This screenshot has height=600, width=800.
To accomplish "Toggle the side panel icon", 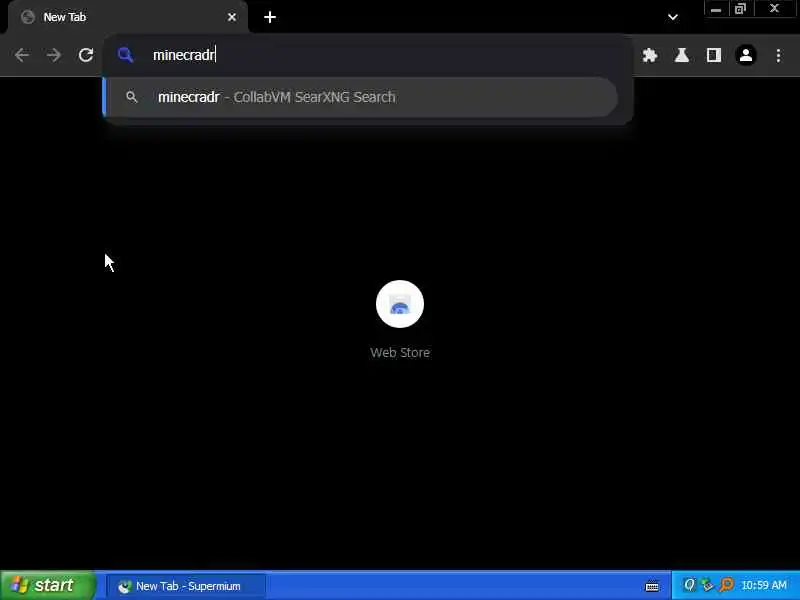I will 714,55.
